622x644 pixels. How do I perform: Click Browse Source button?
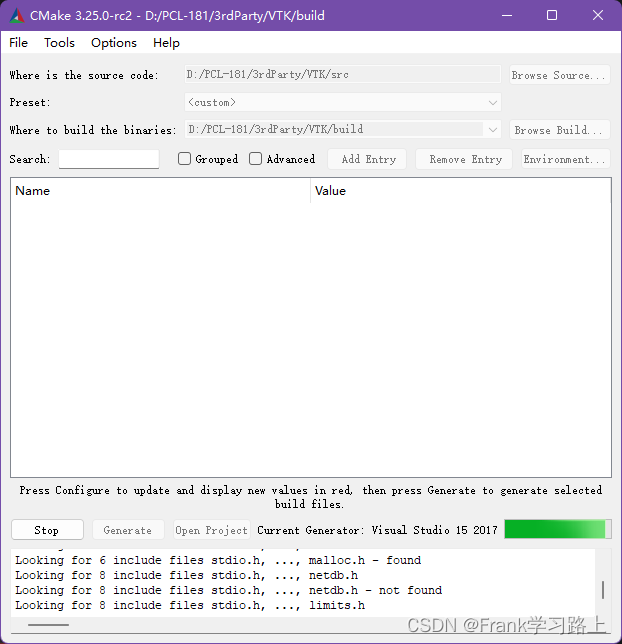pos(560,75)
